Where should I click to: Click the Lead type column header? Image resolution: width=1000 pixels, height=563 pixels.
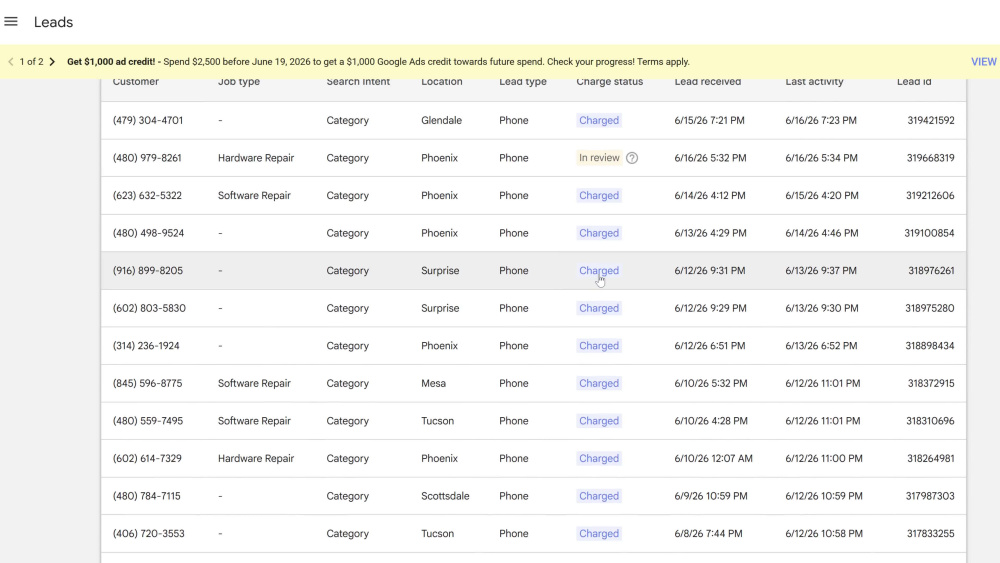[523, 82]
